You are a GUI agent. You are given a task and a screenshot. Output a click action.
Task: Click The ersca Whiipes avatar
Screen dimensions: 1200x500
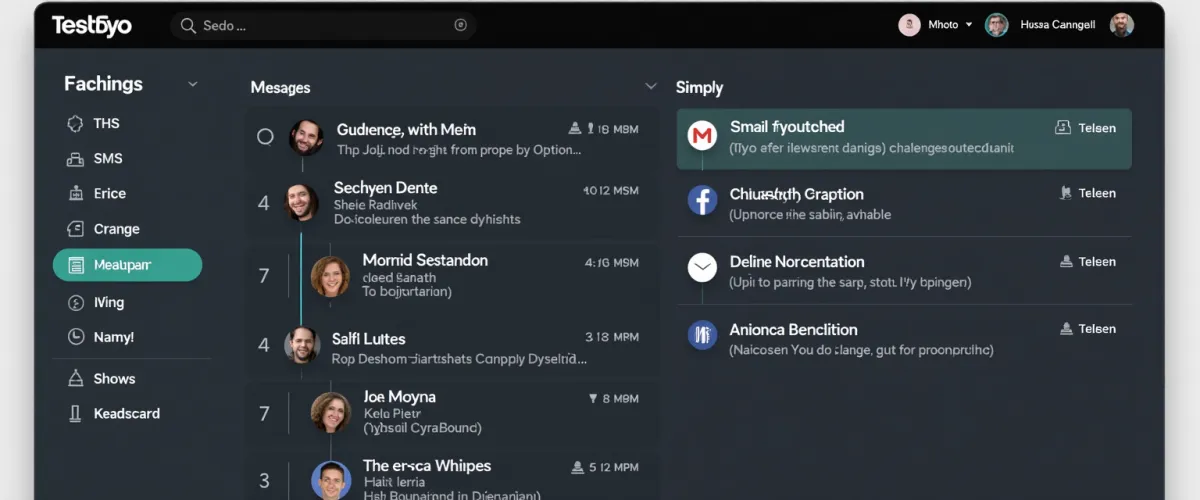coord(329,480)
